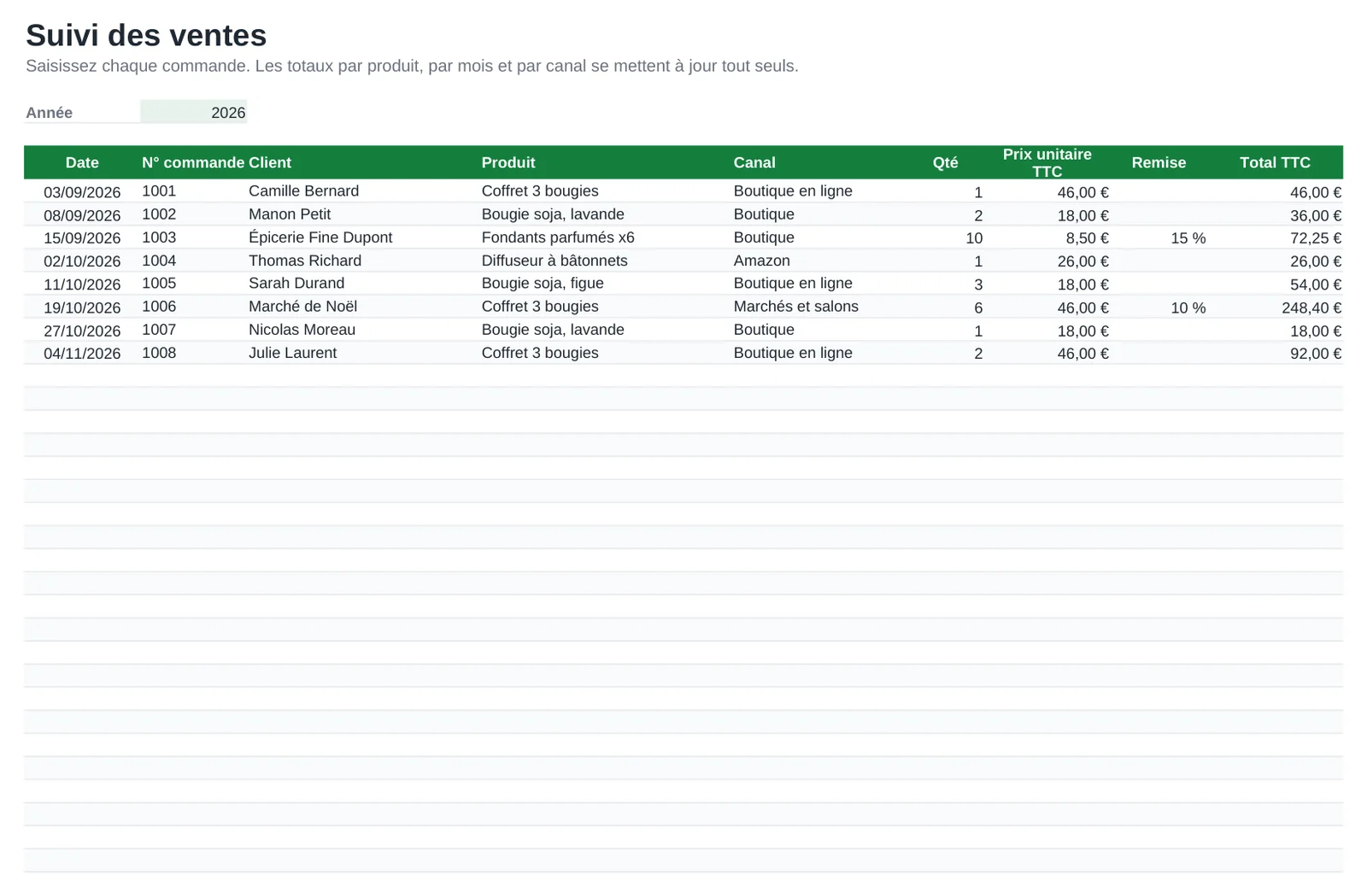The image size is (1367, 896).
Task: Select total 248,40 € cell
Action: click(x=1275, y=307)
